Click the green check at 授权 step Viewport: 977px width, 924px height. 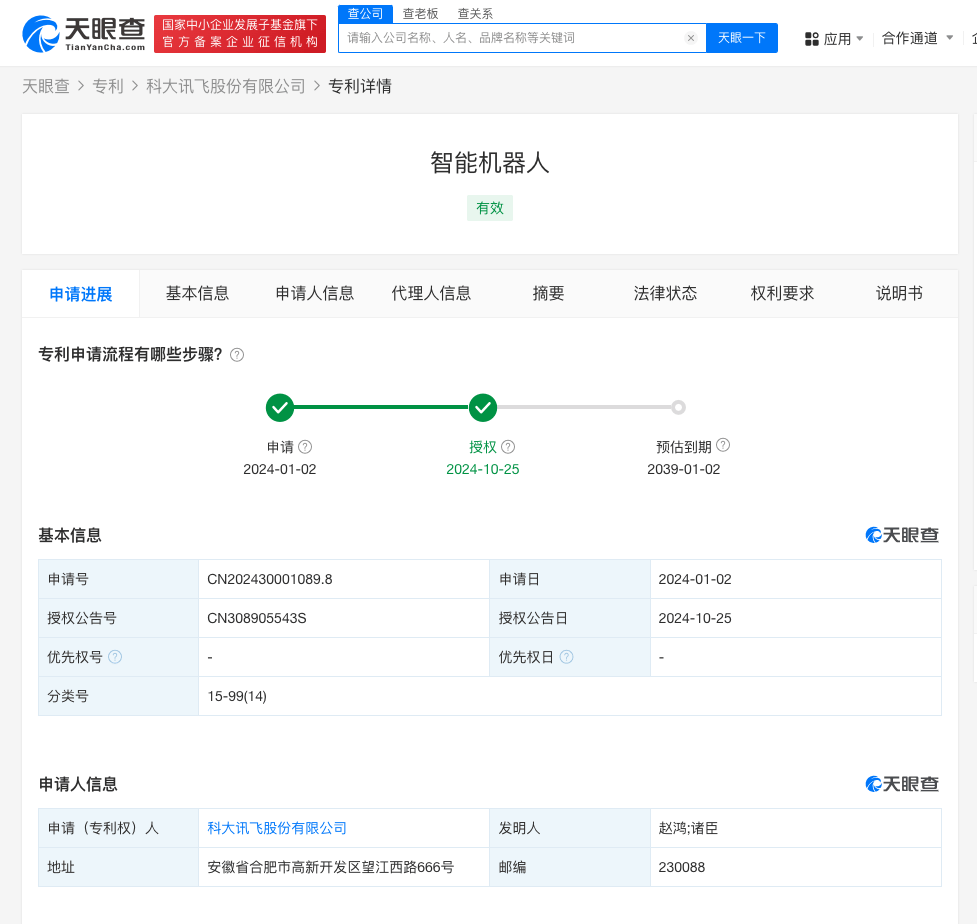[x=483, y=407]
